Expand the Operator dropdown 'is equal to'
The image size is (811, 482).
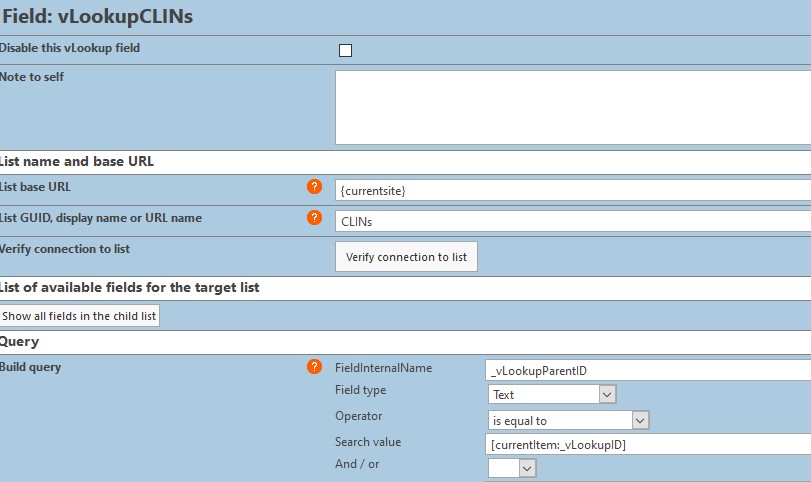[x=568, y=420]
